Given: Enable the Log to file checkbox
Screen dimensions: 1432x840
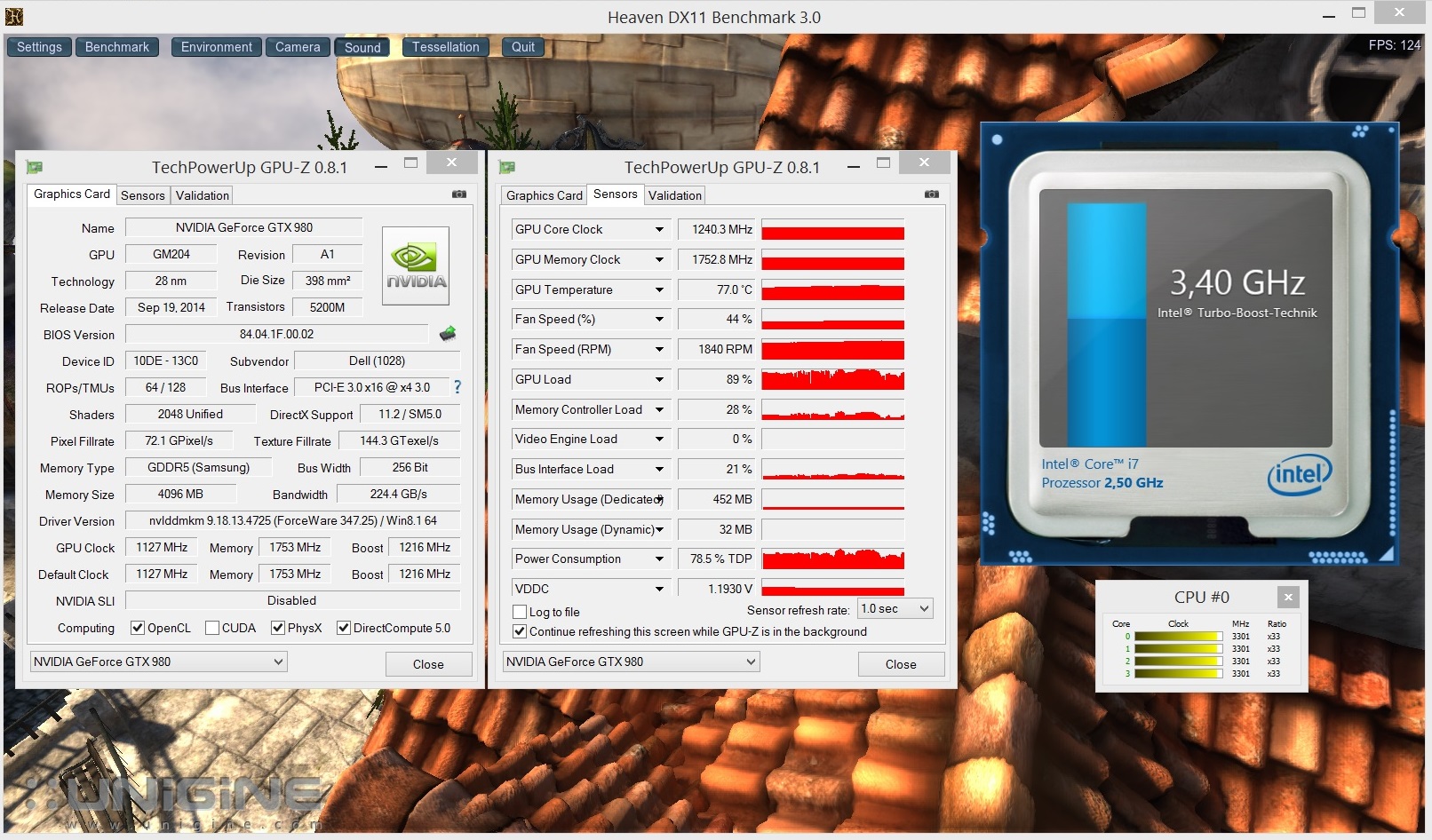Looking at the screenshot, I should tap(521, 612).
